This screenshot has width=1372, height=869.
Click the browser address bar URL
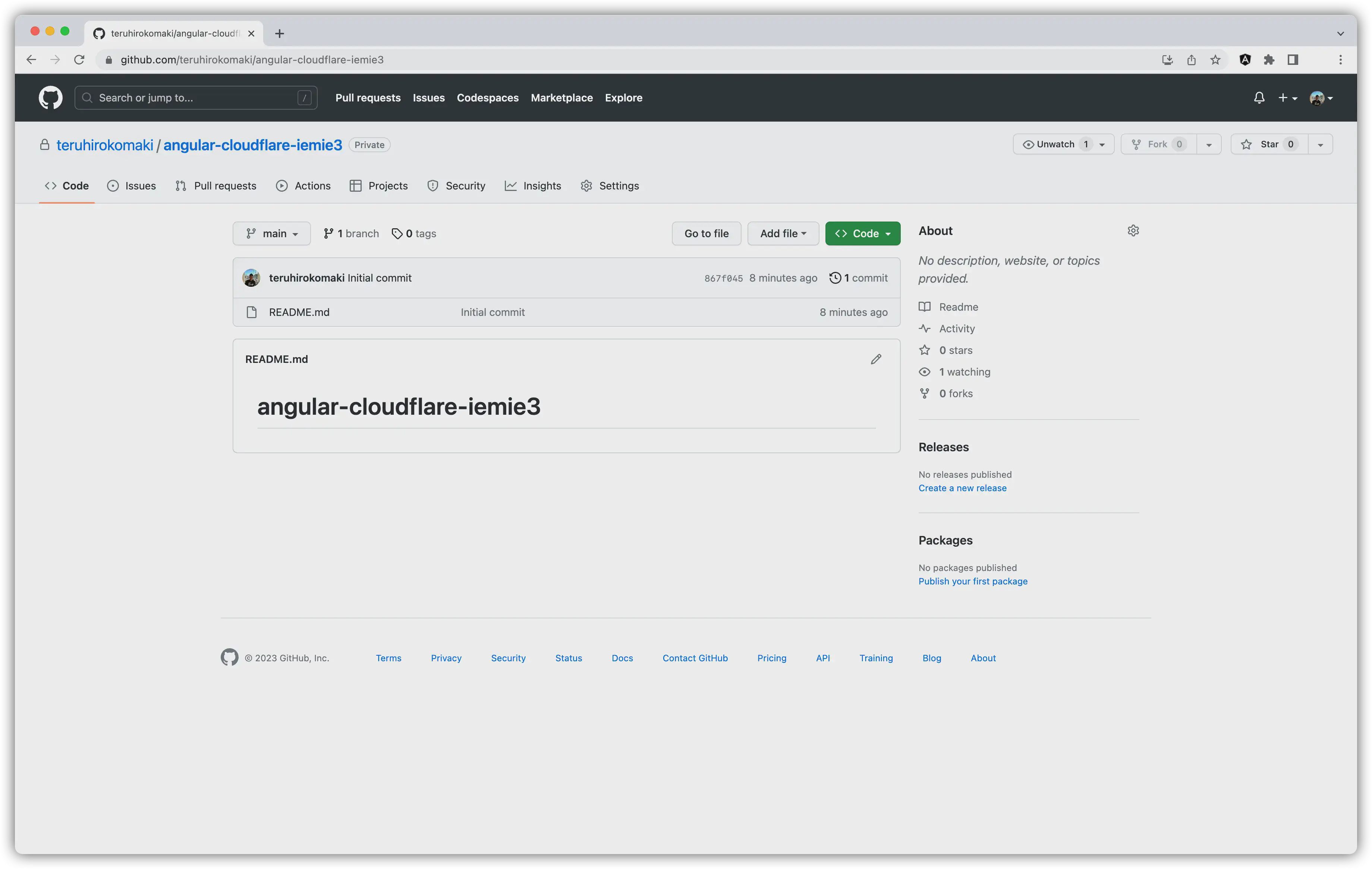(x=252, y=59)
